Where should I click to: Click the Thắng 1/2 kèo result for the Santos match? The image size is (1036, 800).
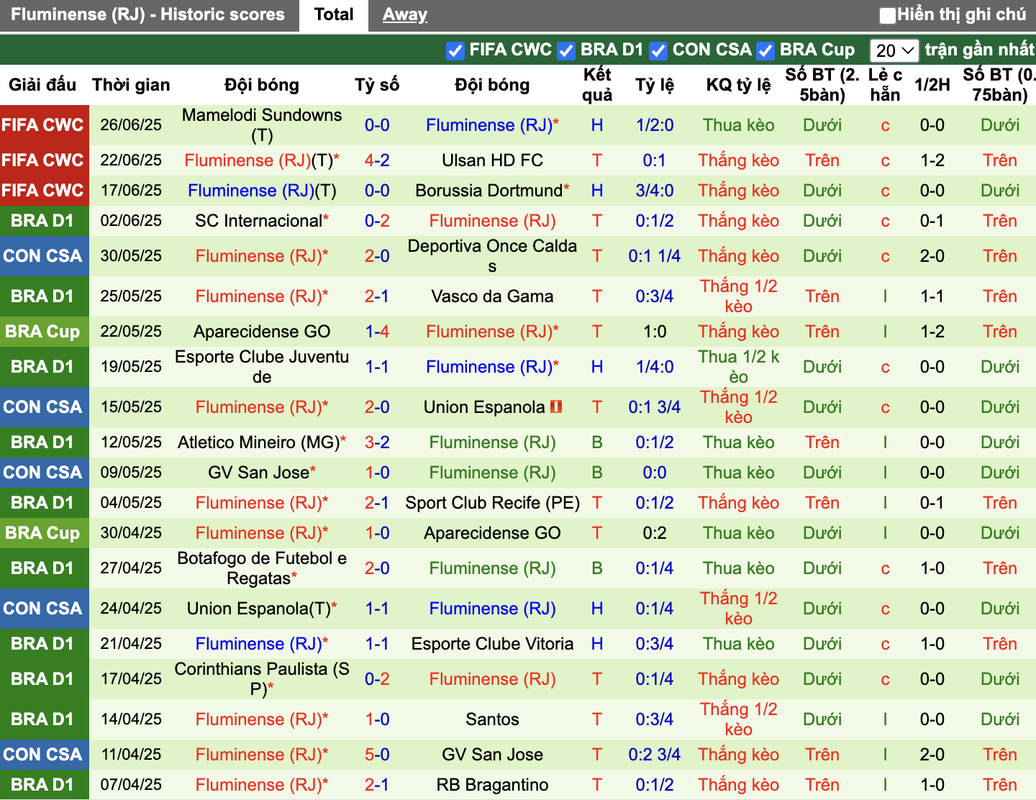(738, 719)
